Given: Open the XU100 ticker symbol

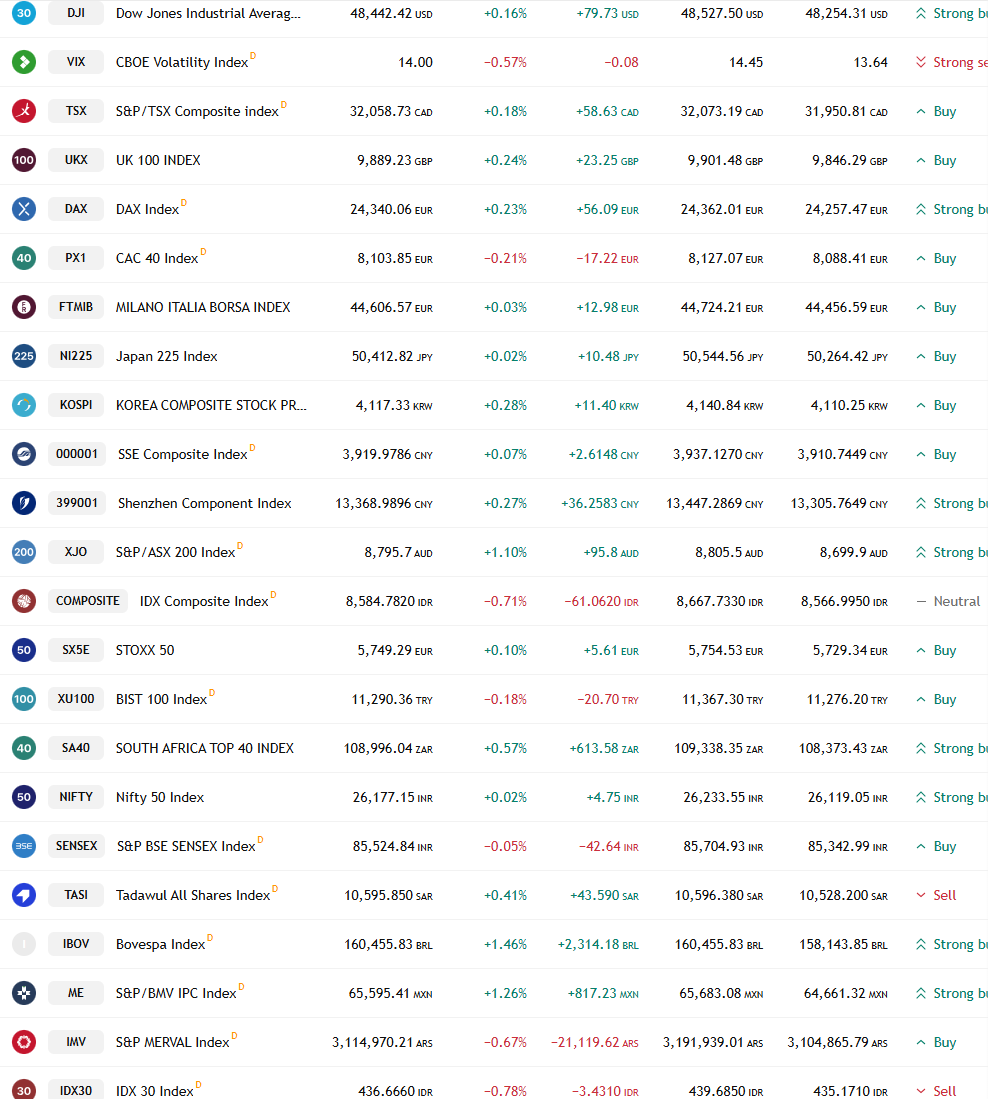Looking at the screenshot, I should click(x=76, y=699).
